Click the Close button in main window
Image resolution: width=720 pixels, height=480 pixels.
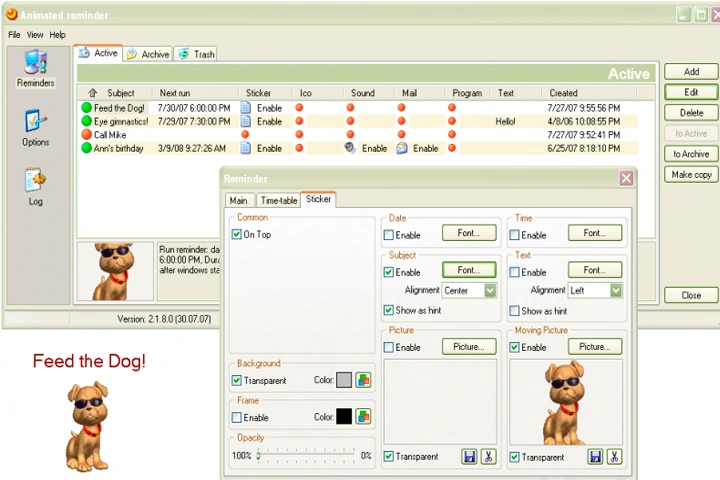691,295
